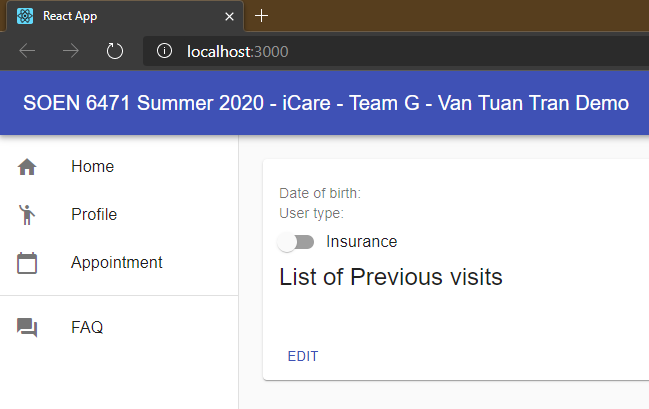649x409 pixels.
Task: Click the Profile person icon
Action: pyautogui.click(x=27, y=215)
